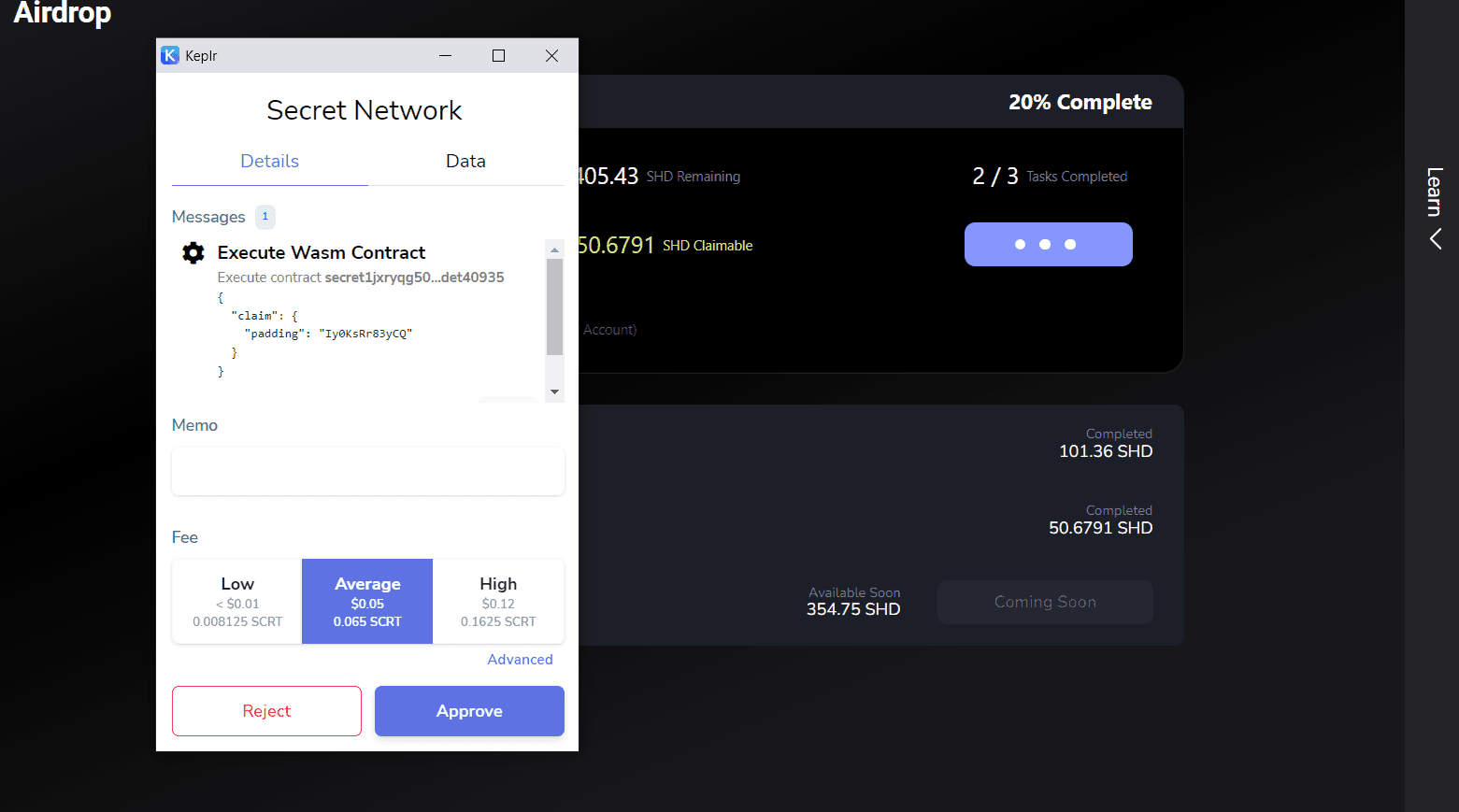Click the 101.36 SHD completed value
This screenshot has height=812, width=1459.
coord(1106,451)
